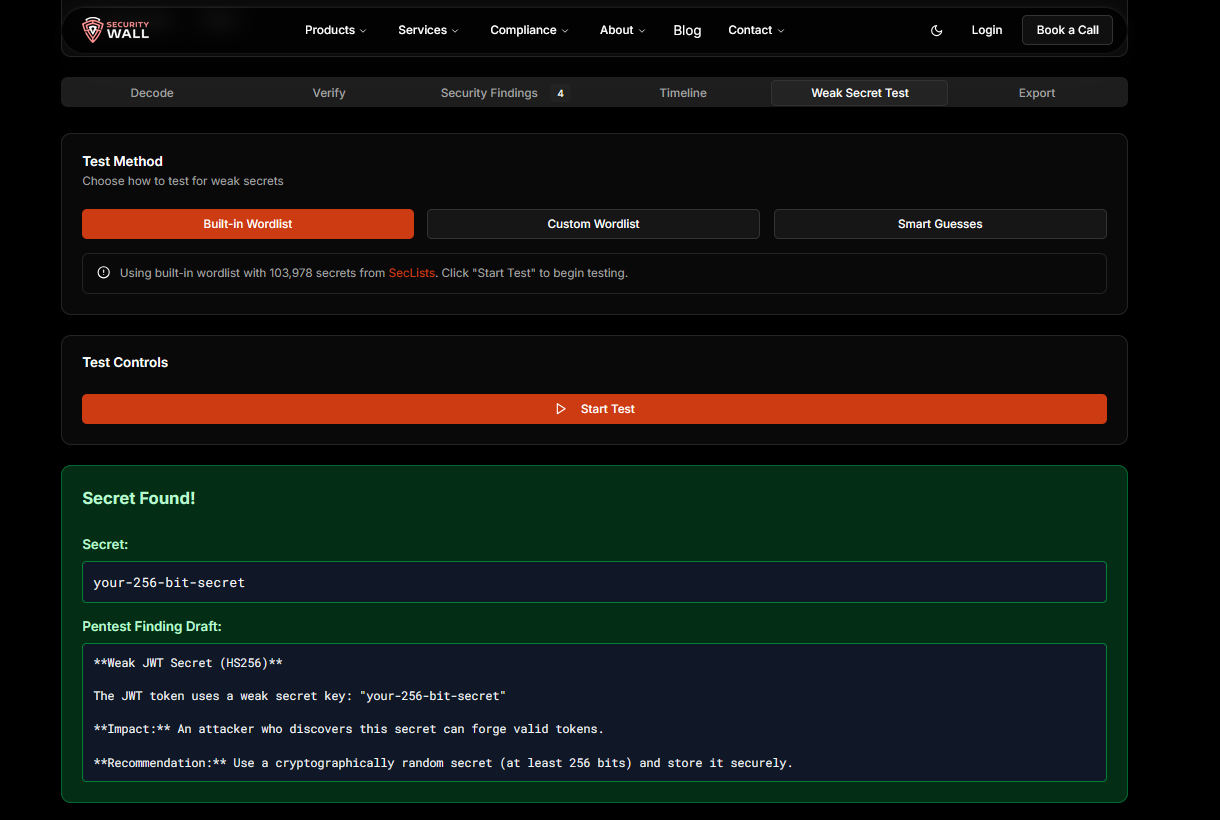
Task: Click the Login link
Action: [x=987, y=30]
